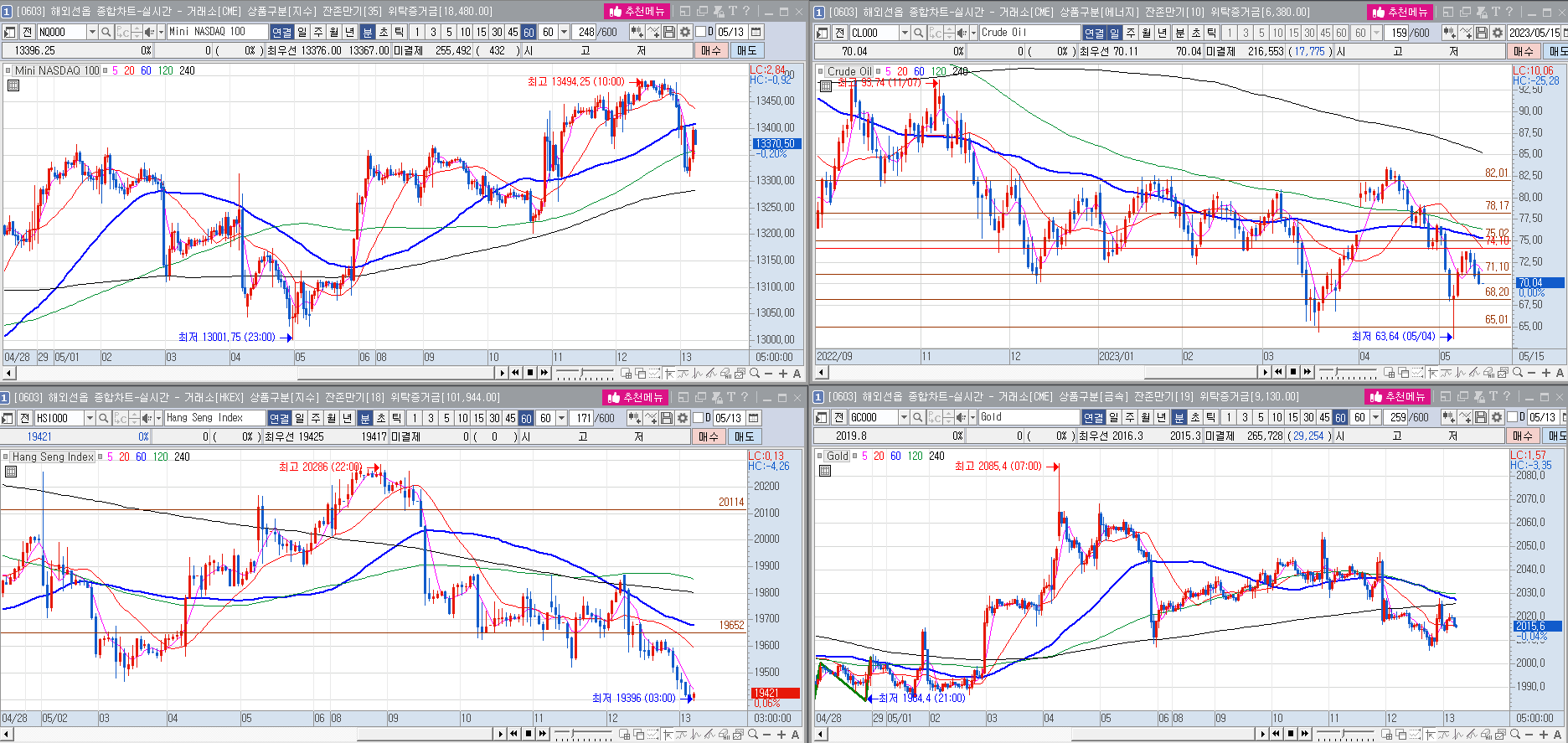Open CL000 symbol dropdown
This screenshot has height=743, width=1568.
(904, 32)
